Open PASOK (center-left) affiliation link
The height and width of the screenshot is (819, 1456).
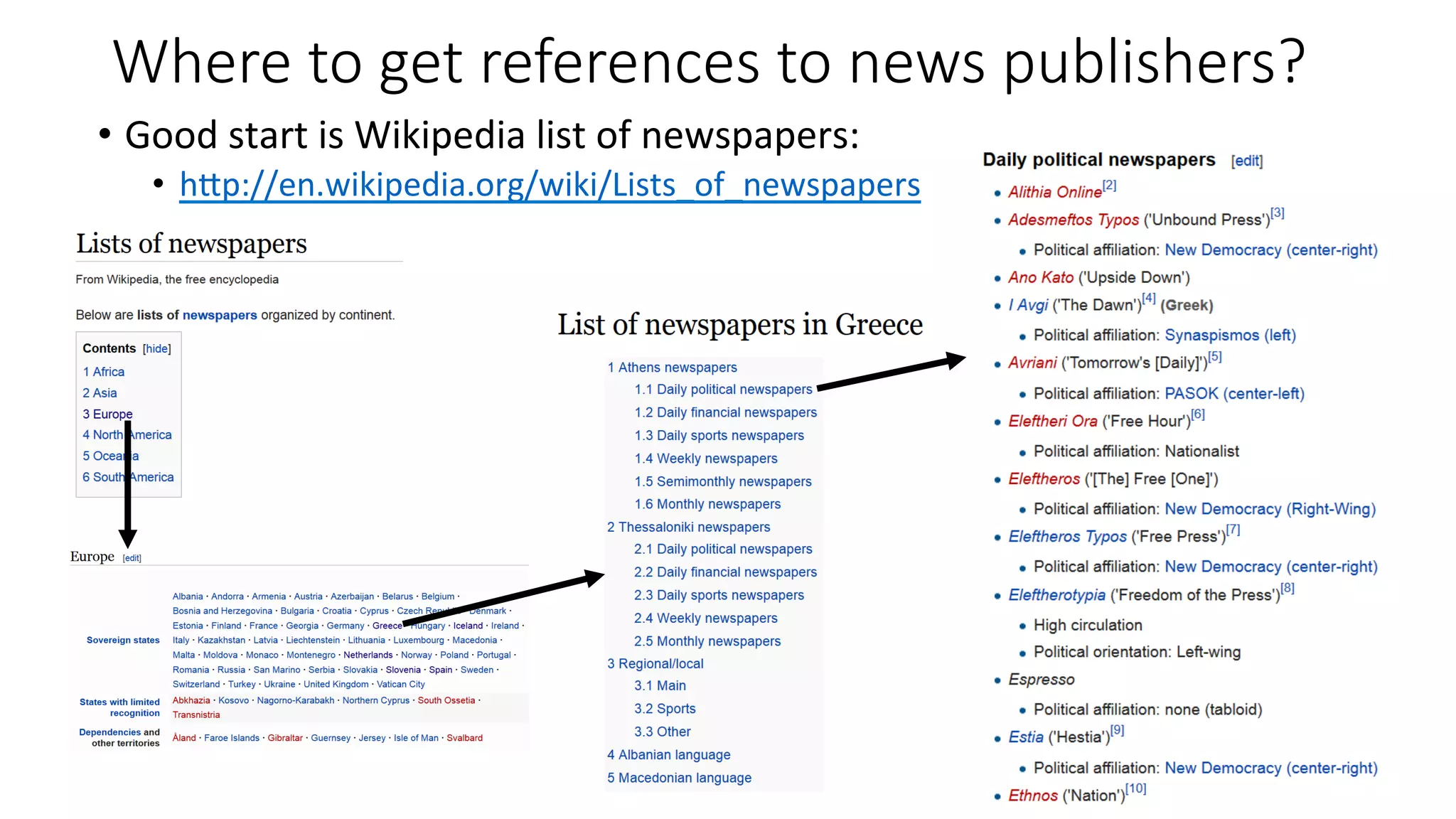pos(1234,393)
